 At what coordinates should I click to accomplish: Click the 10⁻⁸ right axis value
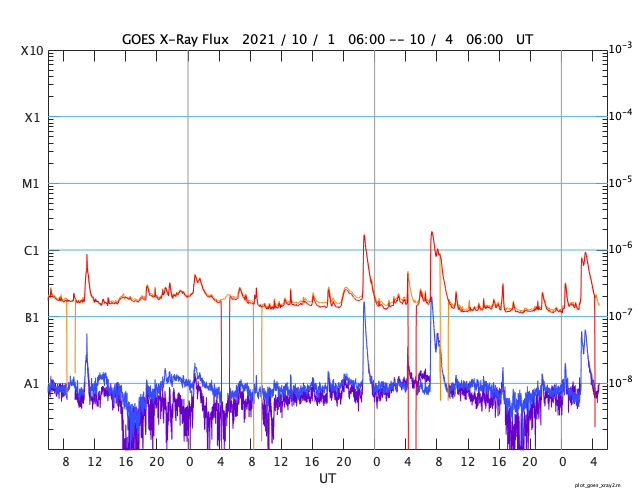pyautogui.click(x=620, y=382)
